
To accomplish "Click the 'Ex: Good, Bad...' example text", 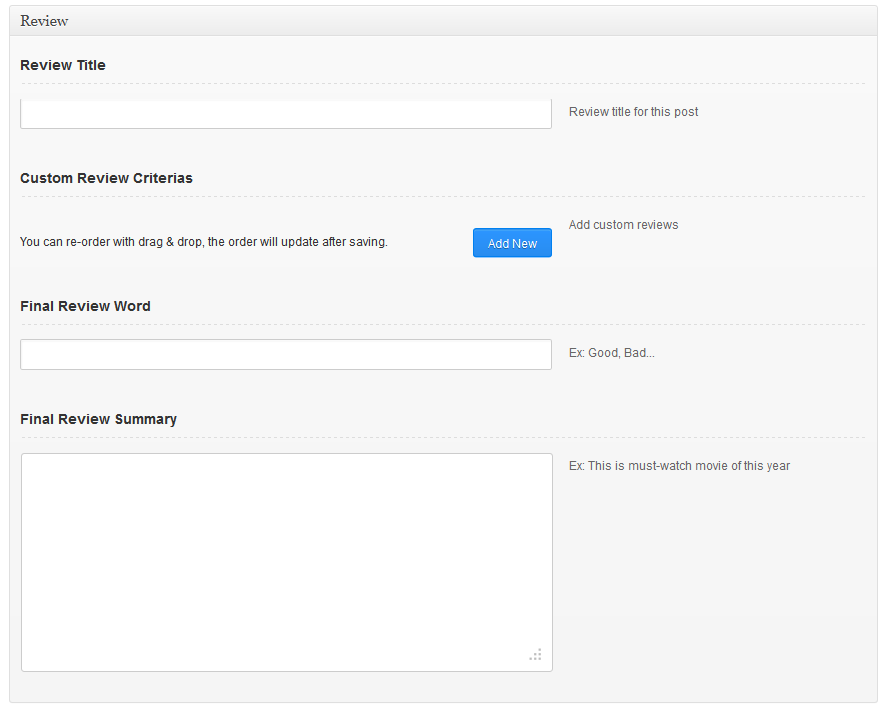I will tap(611, 353).
